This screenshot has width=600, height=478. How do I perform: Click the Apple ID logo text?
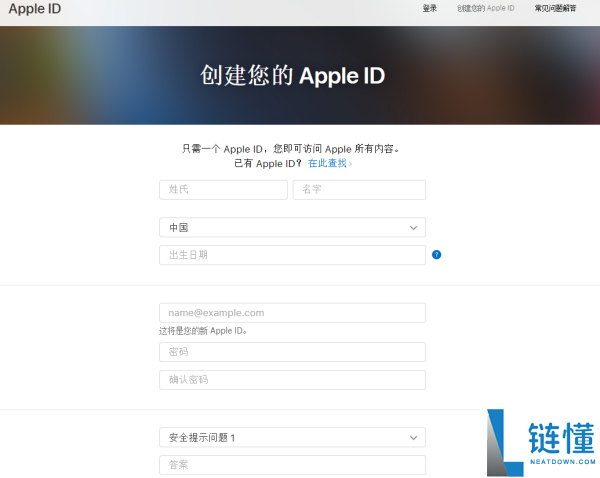pyautogui.click(x=35, y=9)
